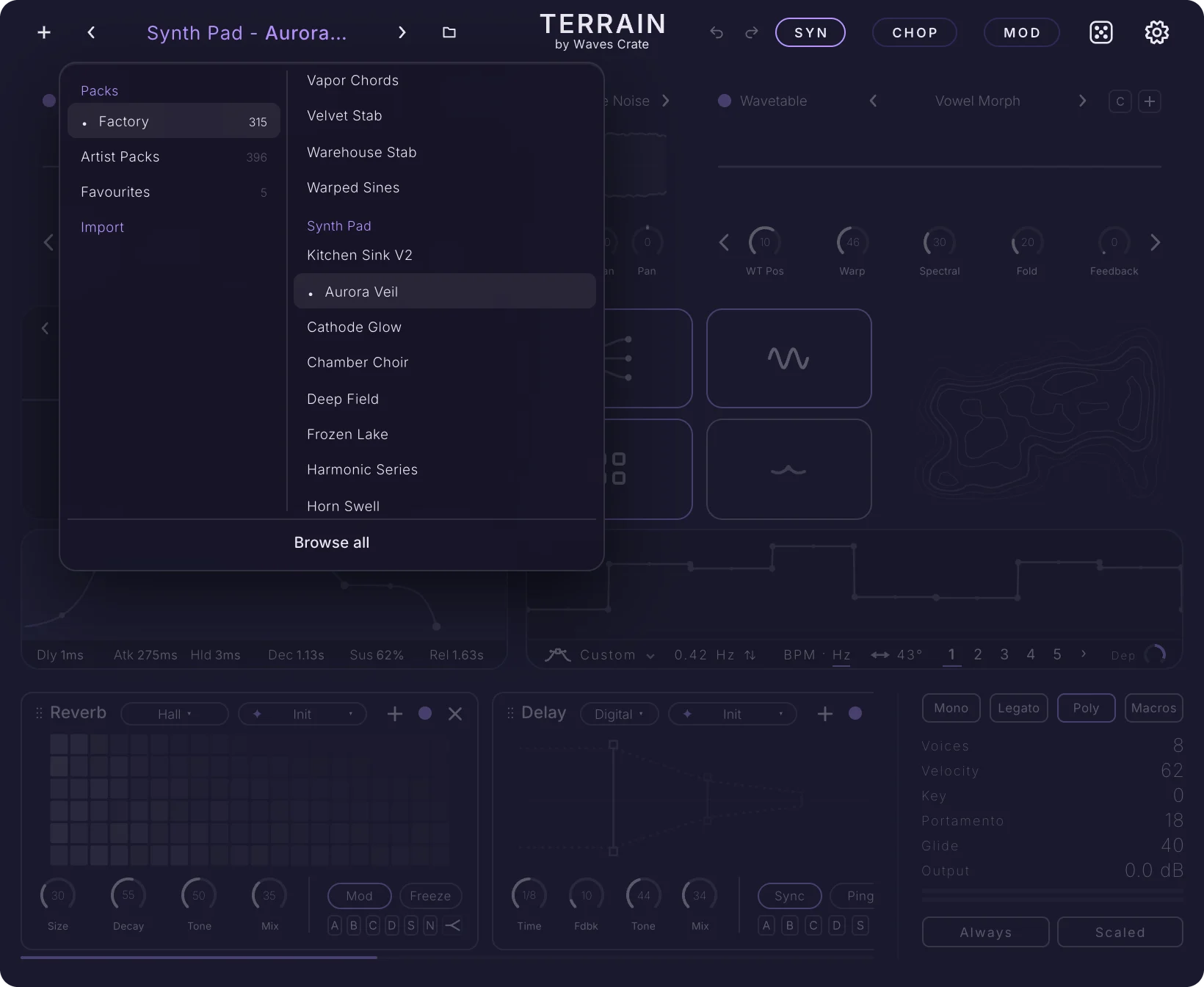Switch voice mode to Mono
This screenshot has height=987, width=1204.
click(x=951, y=708)
